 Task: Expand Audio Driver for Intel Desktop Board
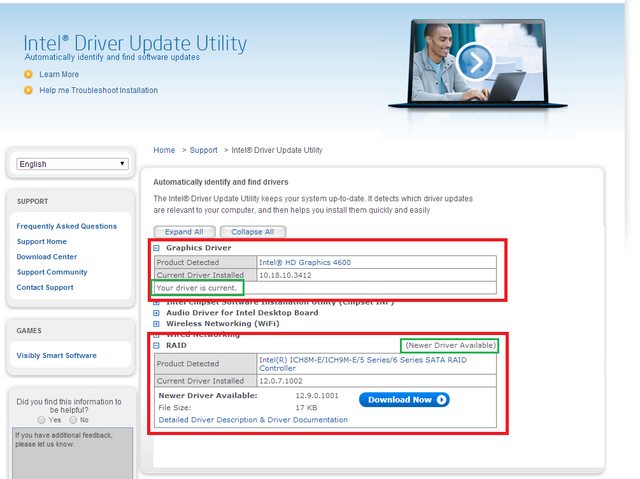pos(156,313)
